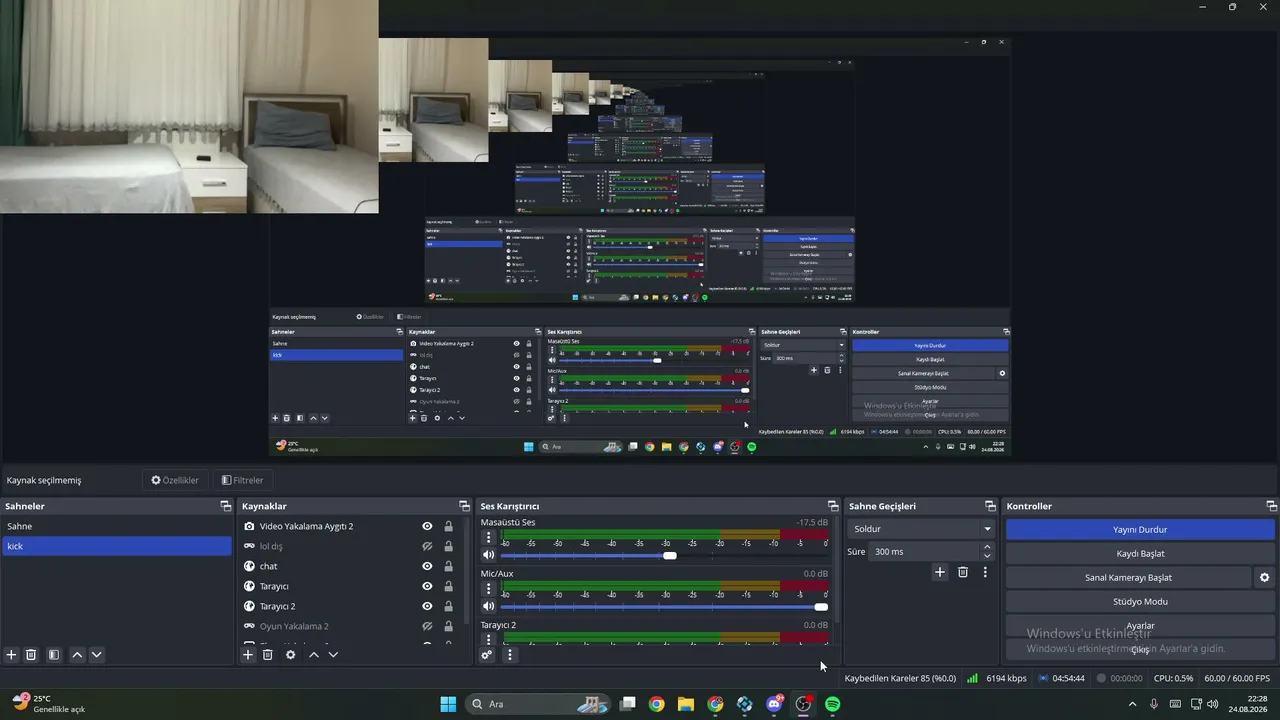Move the selected source down

[333, 655]
